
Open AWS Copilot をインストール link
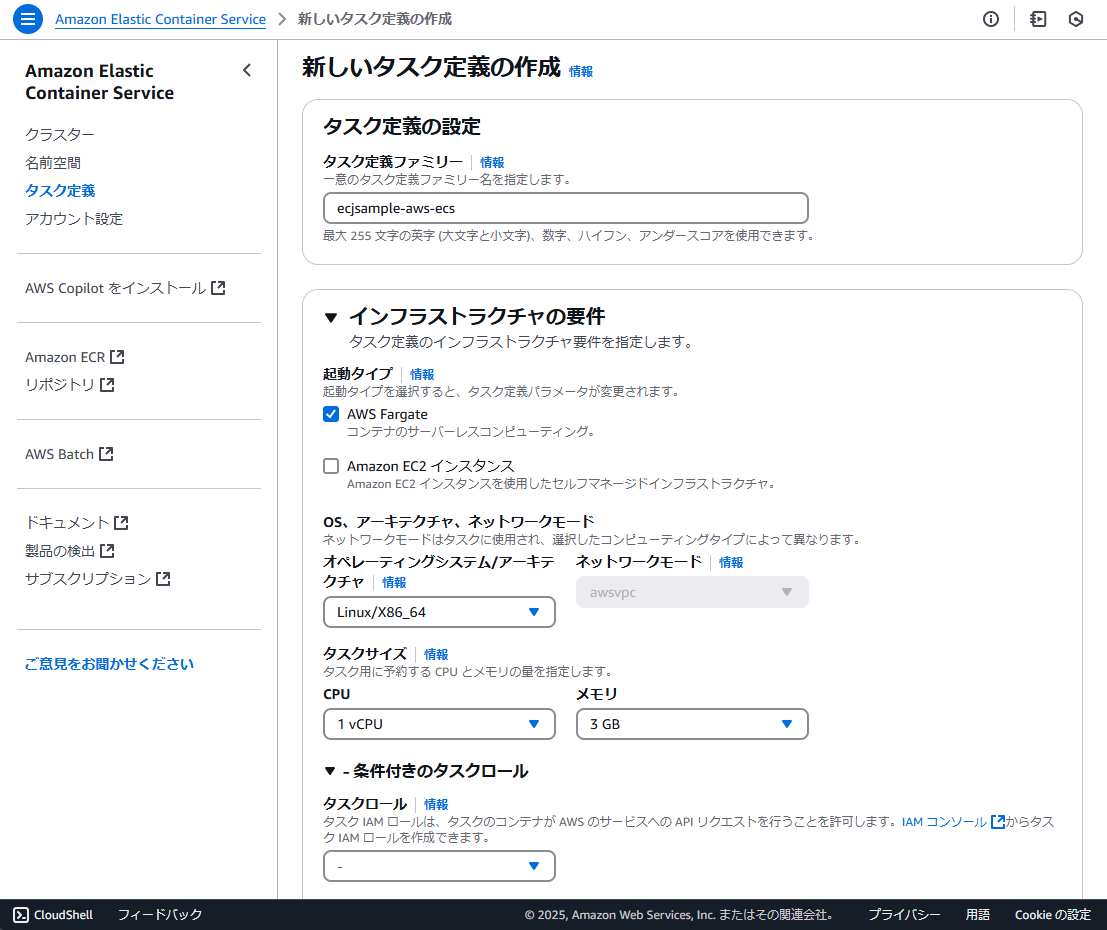pos(116,287)
